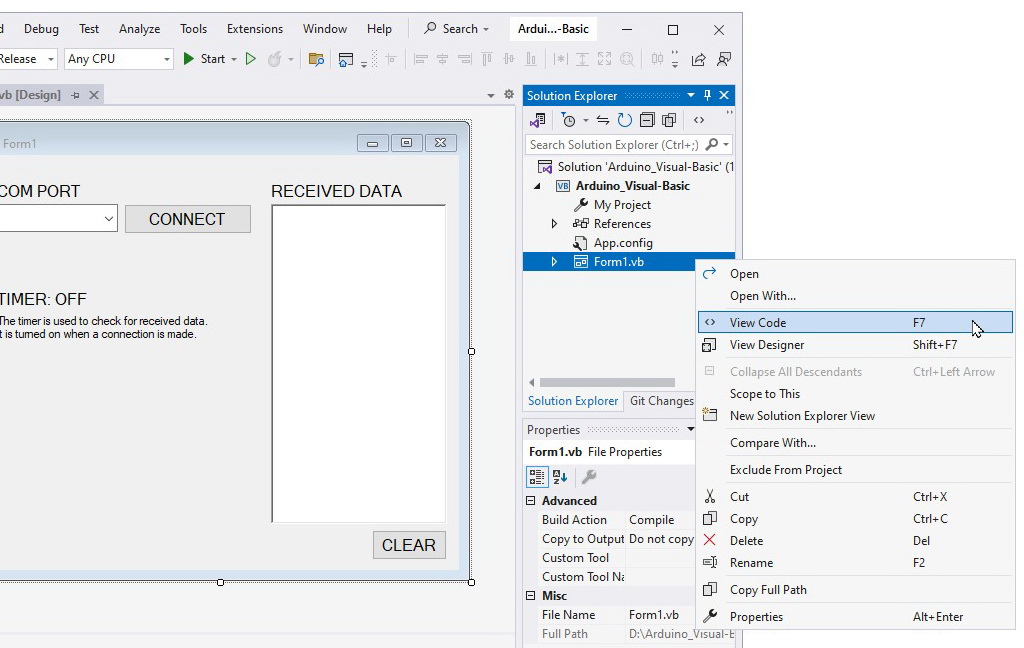Viewport: 1024px width, 648px height.
Task: Click Start Without Debugging outline arrow
Action: 251,59
